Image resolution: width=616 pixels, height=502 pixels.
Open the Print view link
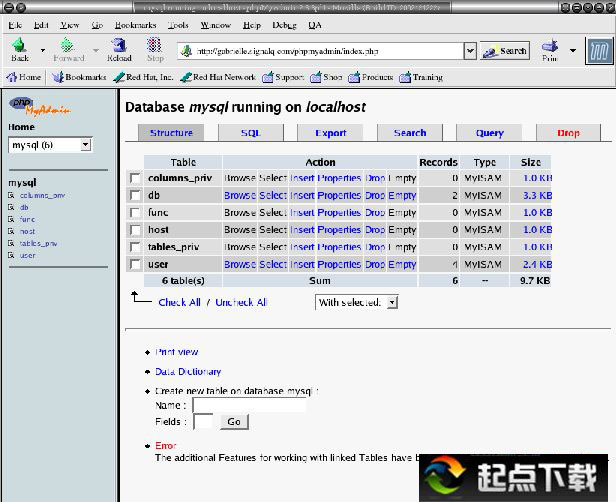pyautogui.click(x=177, y=352)
